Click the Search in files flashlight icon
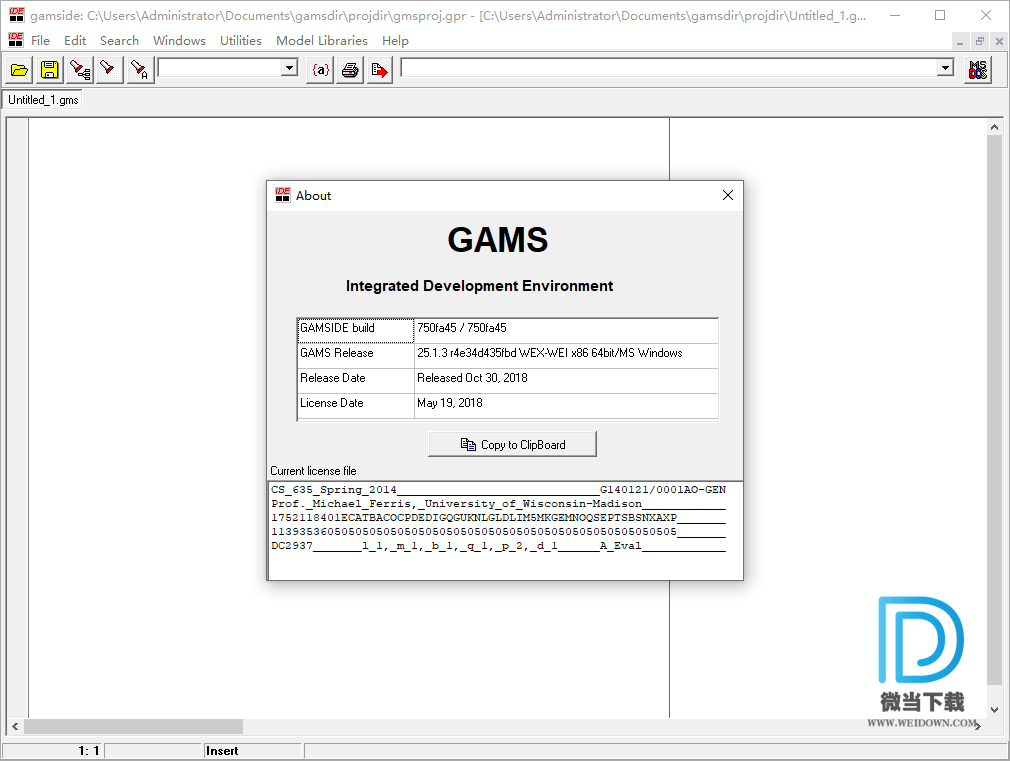Image resolution: width=1010 pixels, height=761 pixels. pos(80,70)
